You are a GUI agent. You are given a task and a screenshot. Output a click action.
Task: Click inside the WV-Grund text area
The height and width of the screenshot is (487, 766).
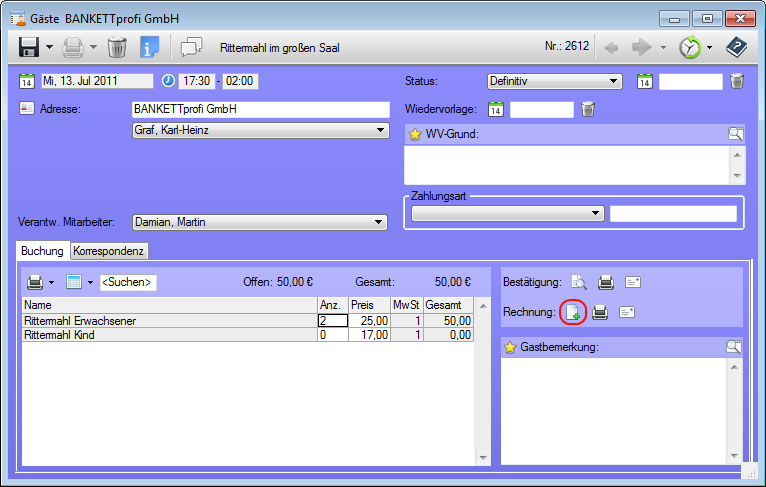[567, 165]
